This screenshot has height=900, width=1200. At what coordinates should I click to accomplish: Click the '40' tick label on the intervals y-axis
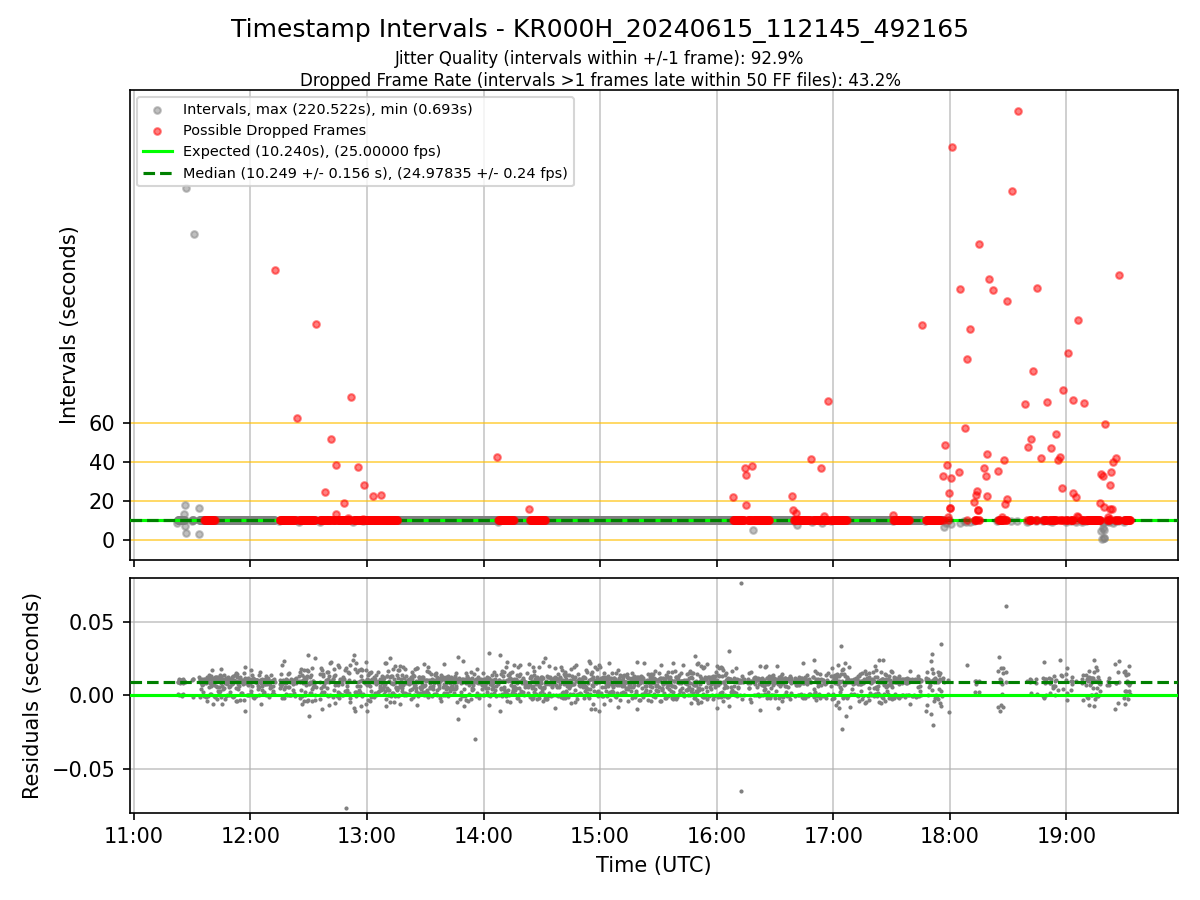[102, 462]
